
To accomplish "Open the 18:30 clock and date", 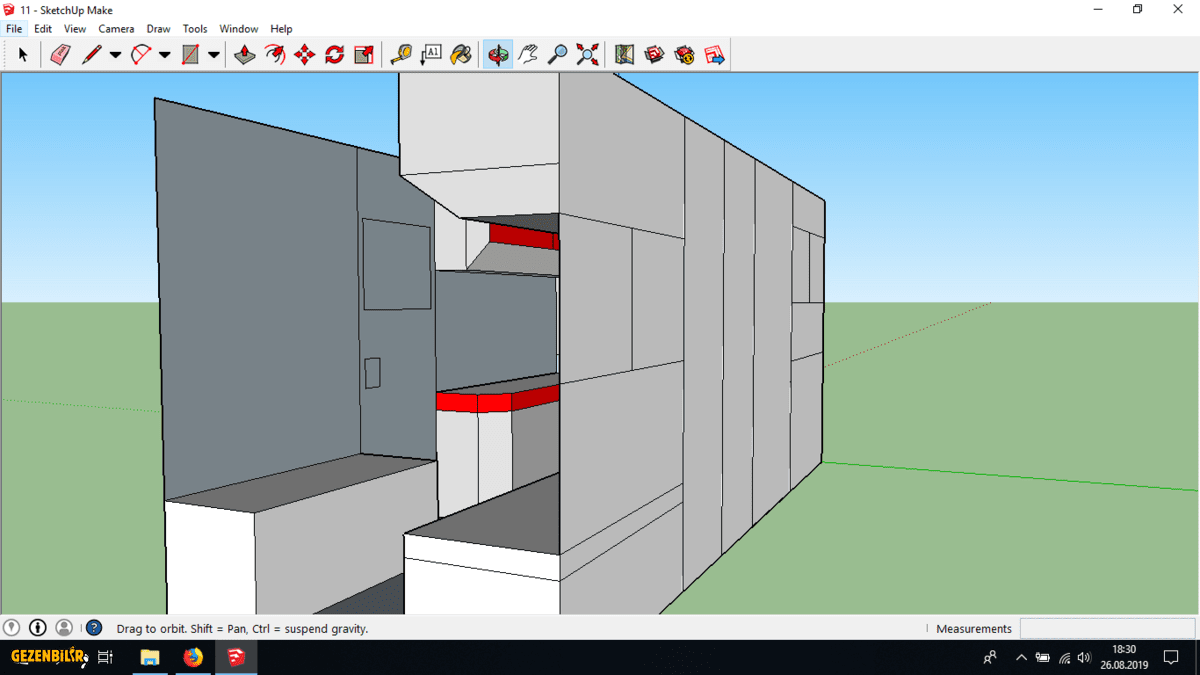I will click(1124, 657).
